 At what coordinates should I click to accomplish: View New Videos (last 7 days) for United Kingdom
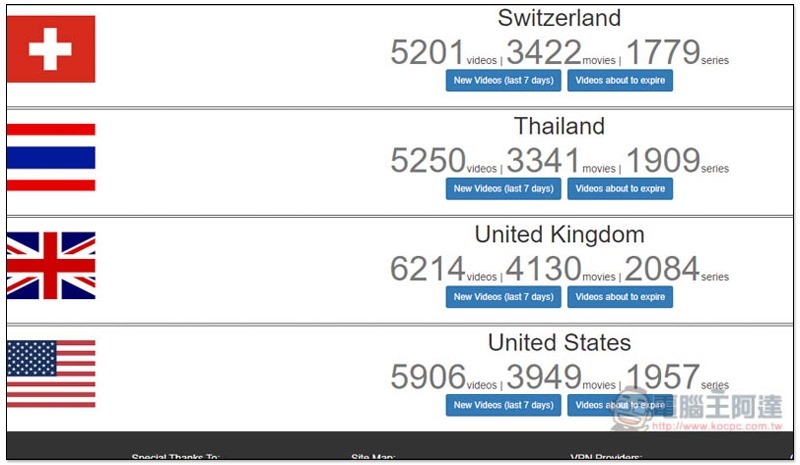coord(503,297)
